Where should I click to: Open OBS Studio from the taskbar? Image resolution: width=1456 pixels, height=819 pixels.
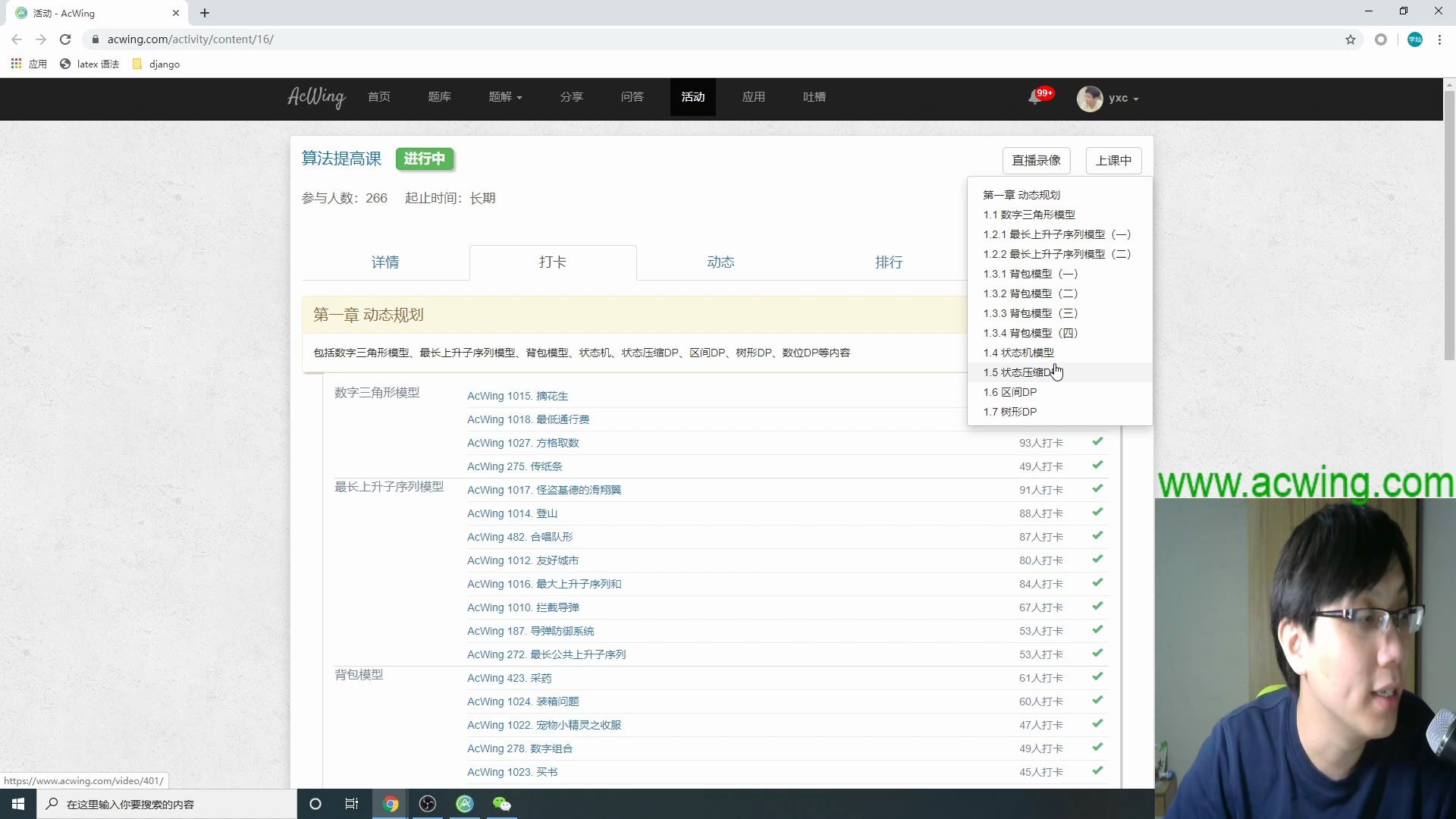[428, 804]
